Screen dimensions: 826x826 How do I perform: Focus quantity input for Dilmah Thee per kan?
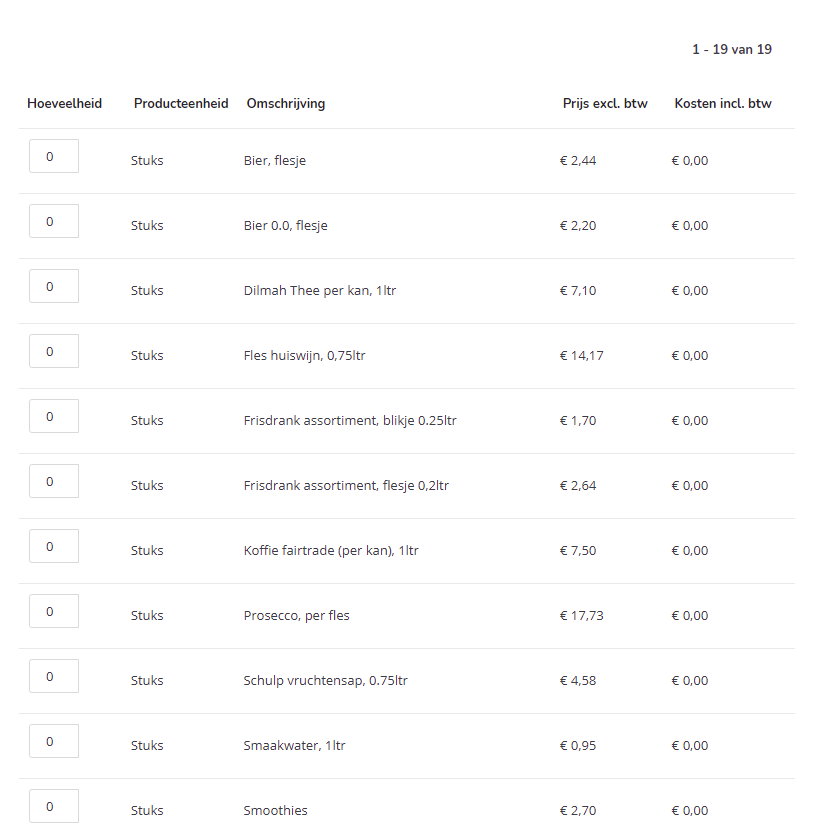coord(54,286)
